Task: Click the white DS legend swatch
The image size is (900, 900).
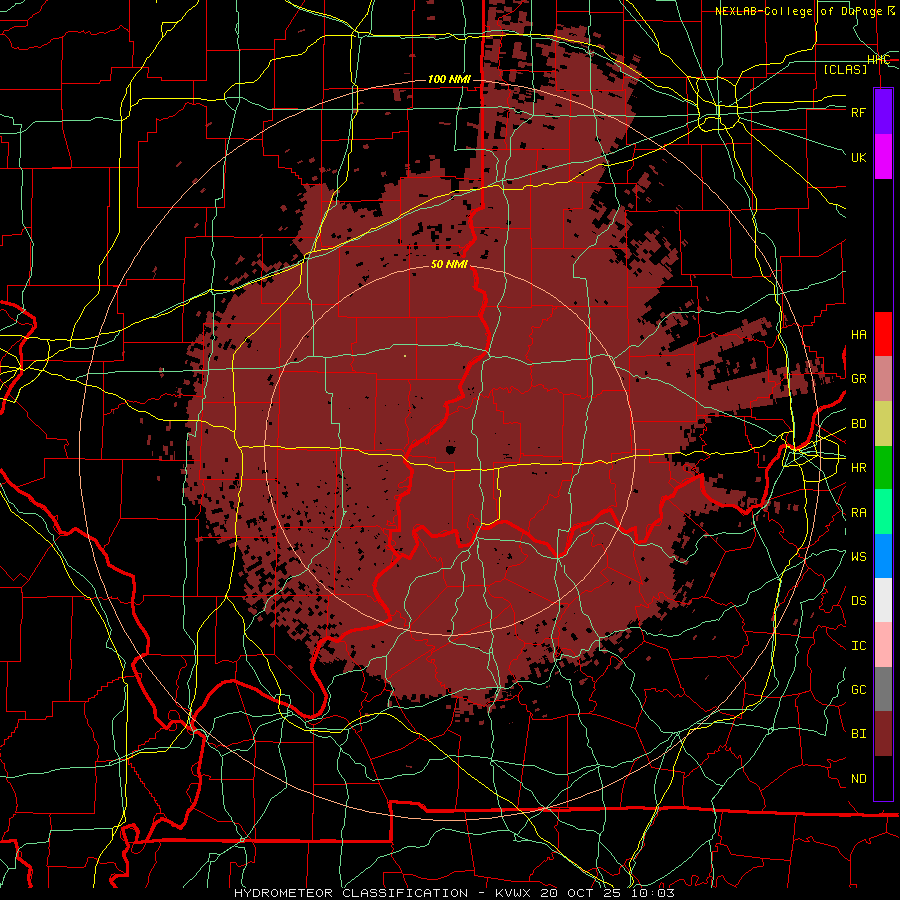Action: click(x=883, y=600)
